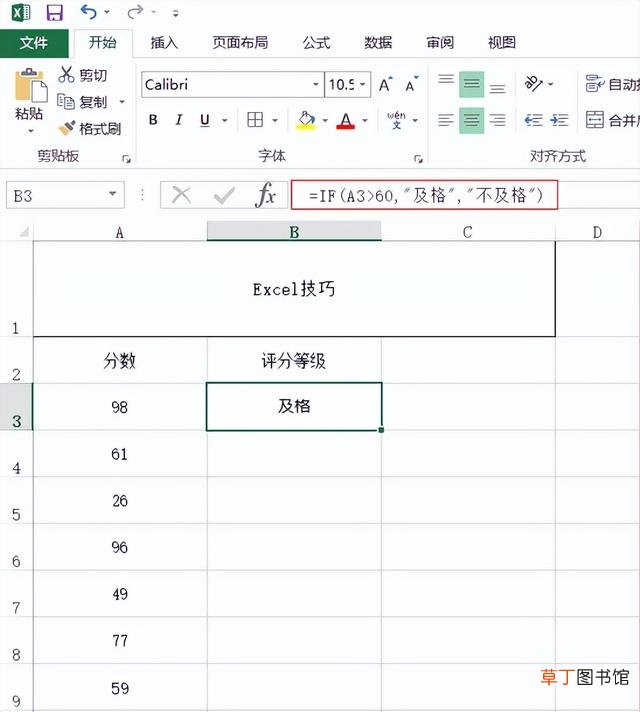640x712 pixels.
Task: Switch to the 开始 ribbon tab
Action: (103, 43)
